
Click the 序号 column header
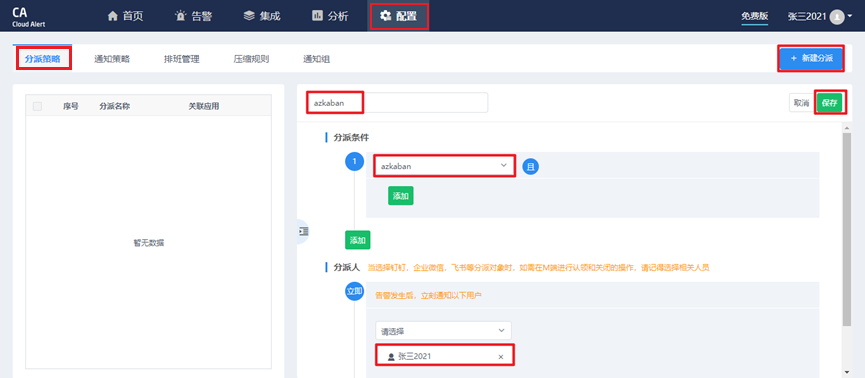(x=71, y=107)
